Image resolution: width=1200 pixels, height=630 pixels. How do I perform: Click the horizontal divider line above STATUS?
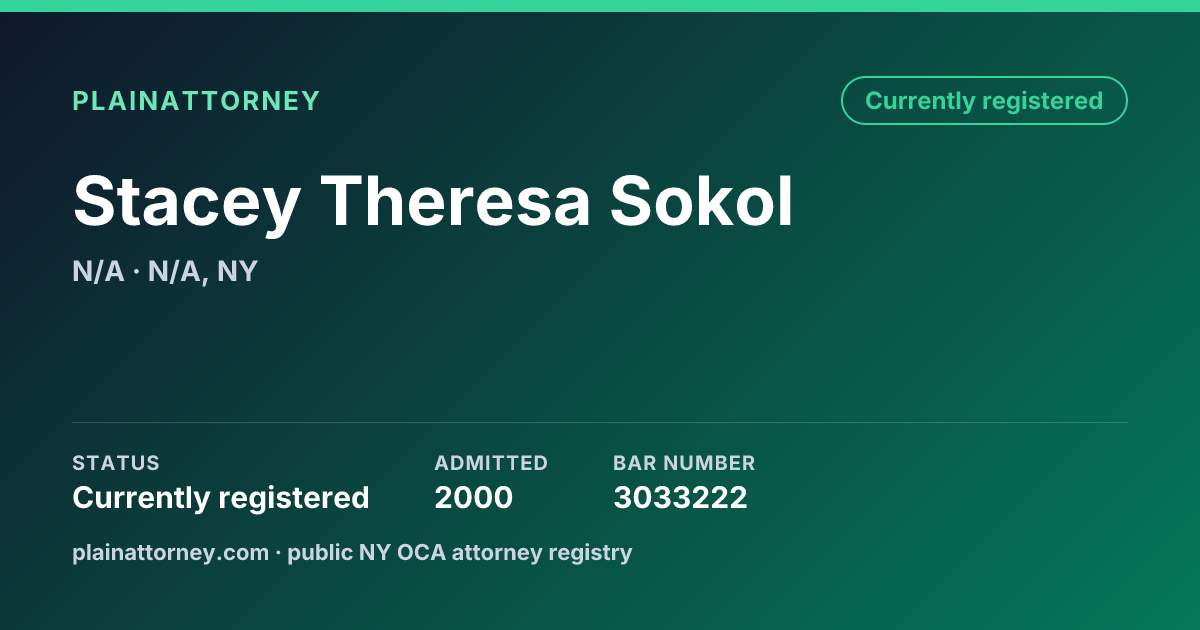pos(600,422)
